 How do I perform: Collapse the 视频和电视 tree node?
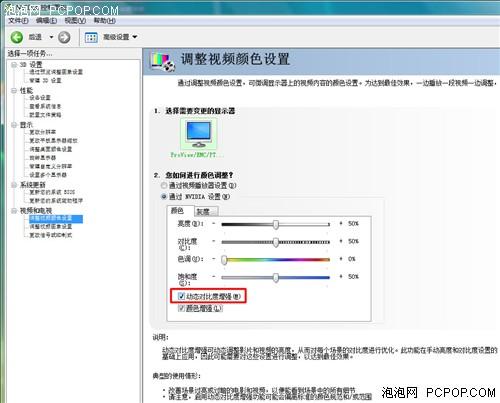pyautogui.click(x=14, y=211)
